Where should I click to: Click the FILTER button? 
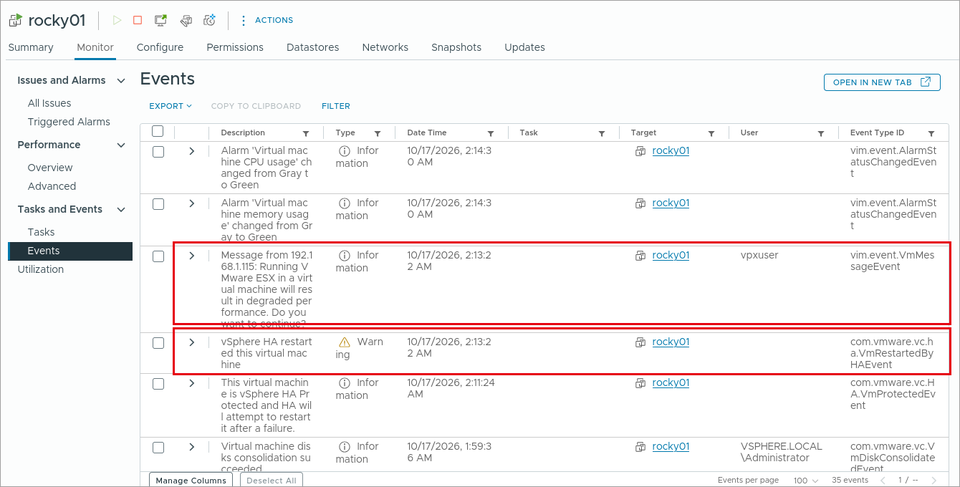coord(336,106)
